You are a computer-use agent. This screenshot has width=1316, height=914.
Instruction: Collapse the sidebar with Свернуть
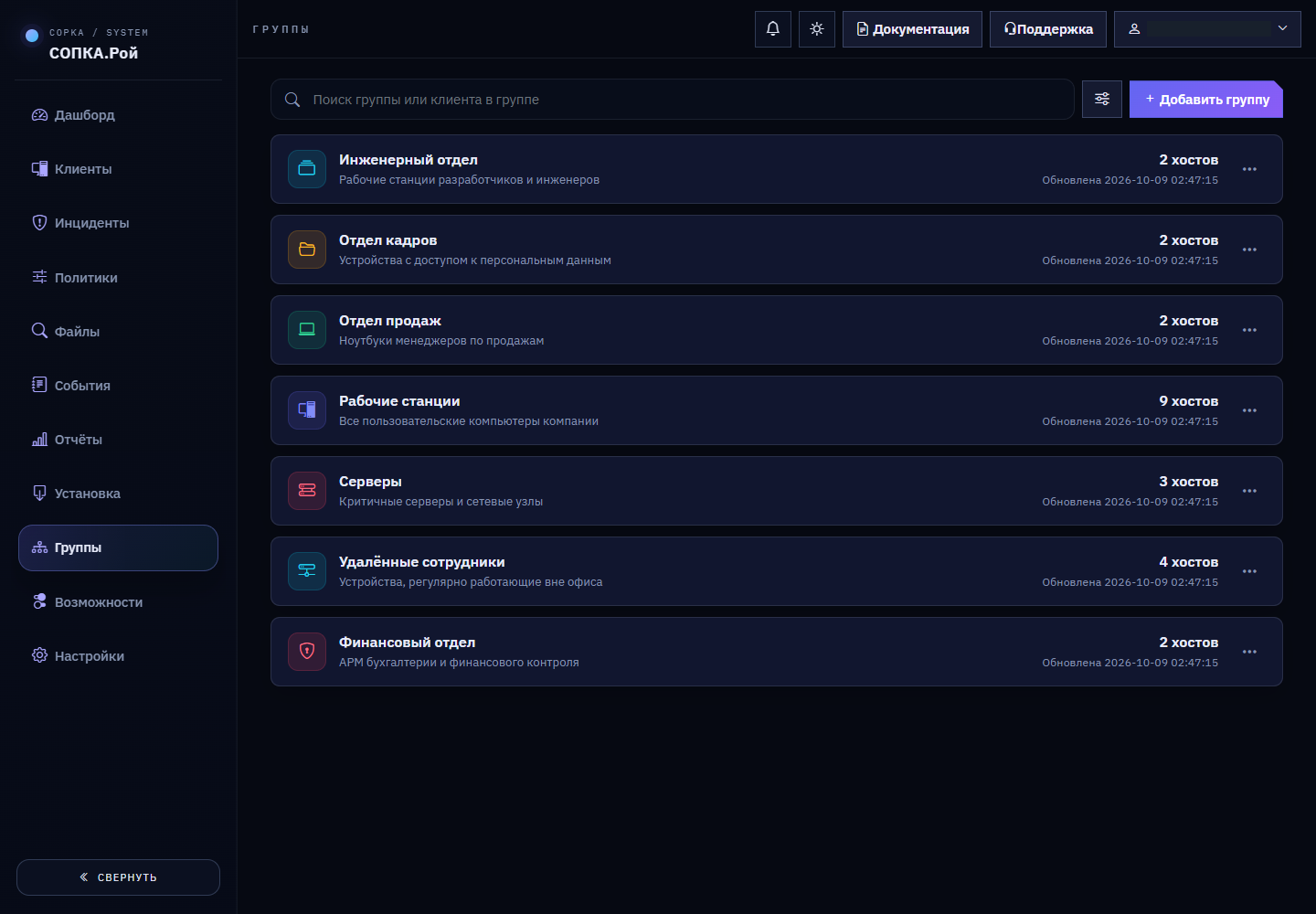click(x=118, y=877)
